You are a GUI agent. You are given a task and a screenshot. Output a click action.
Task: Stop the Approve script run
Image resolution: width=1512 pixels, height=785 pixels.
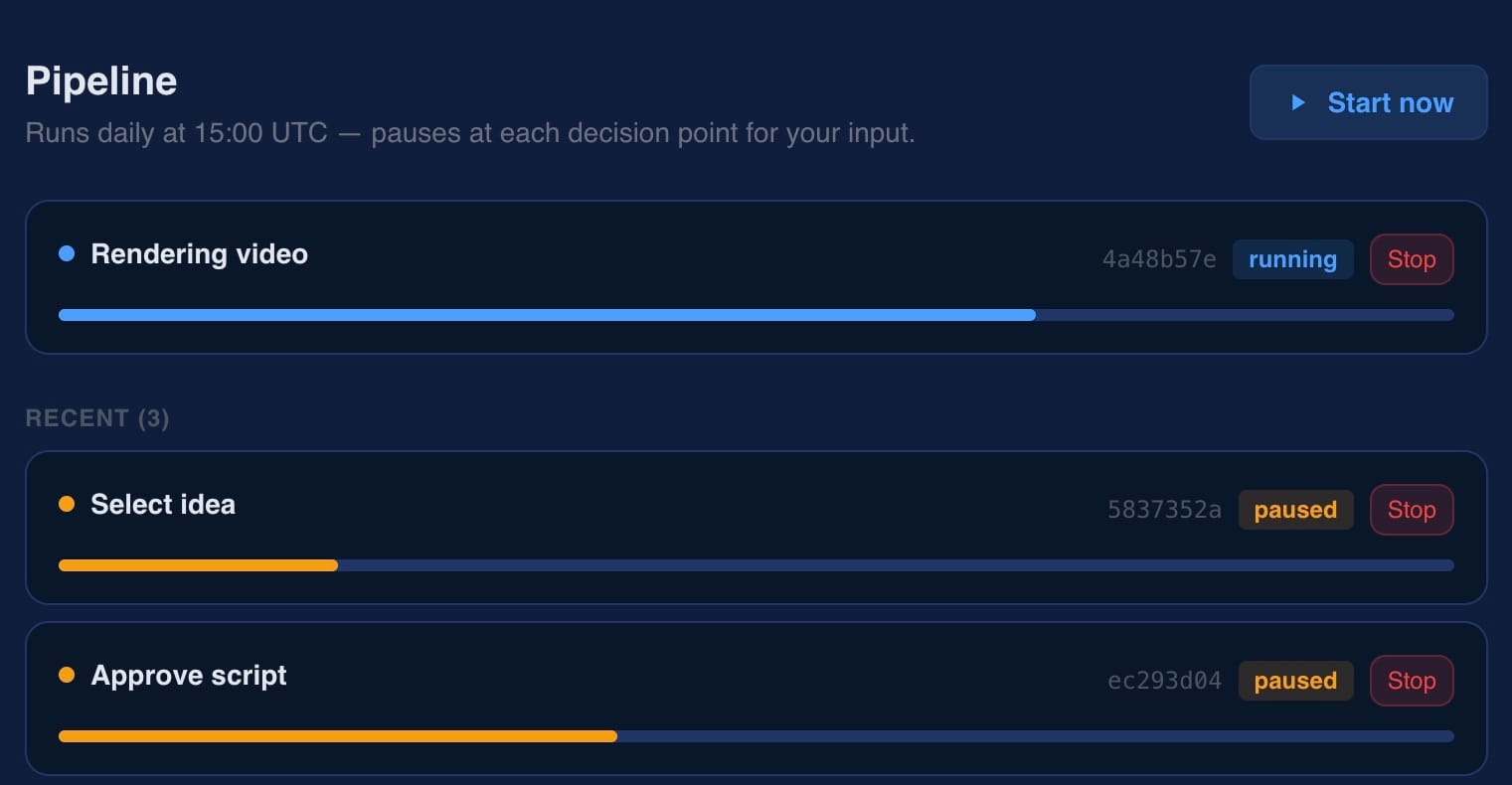pyautogui.click(x=1412, y=681)
